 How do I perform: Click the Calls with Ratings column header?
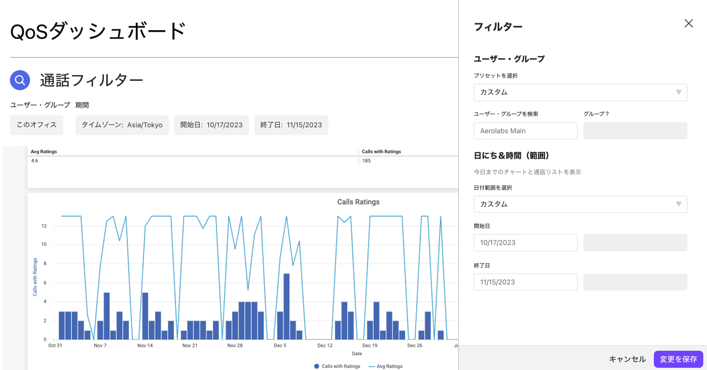(381, 152)
